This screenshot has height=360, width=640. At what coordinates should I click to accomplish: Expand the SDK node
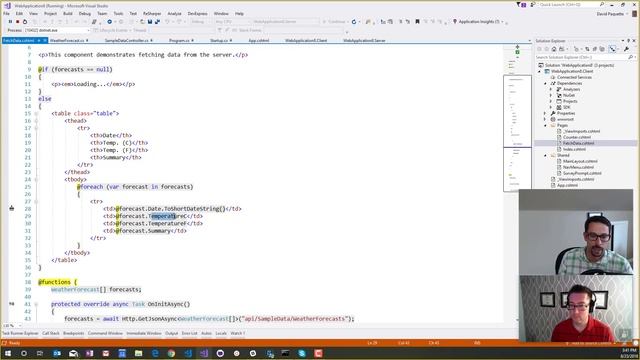tap(551, 107)
